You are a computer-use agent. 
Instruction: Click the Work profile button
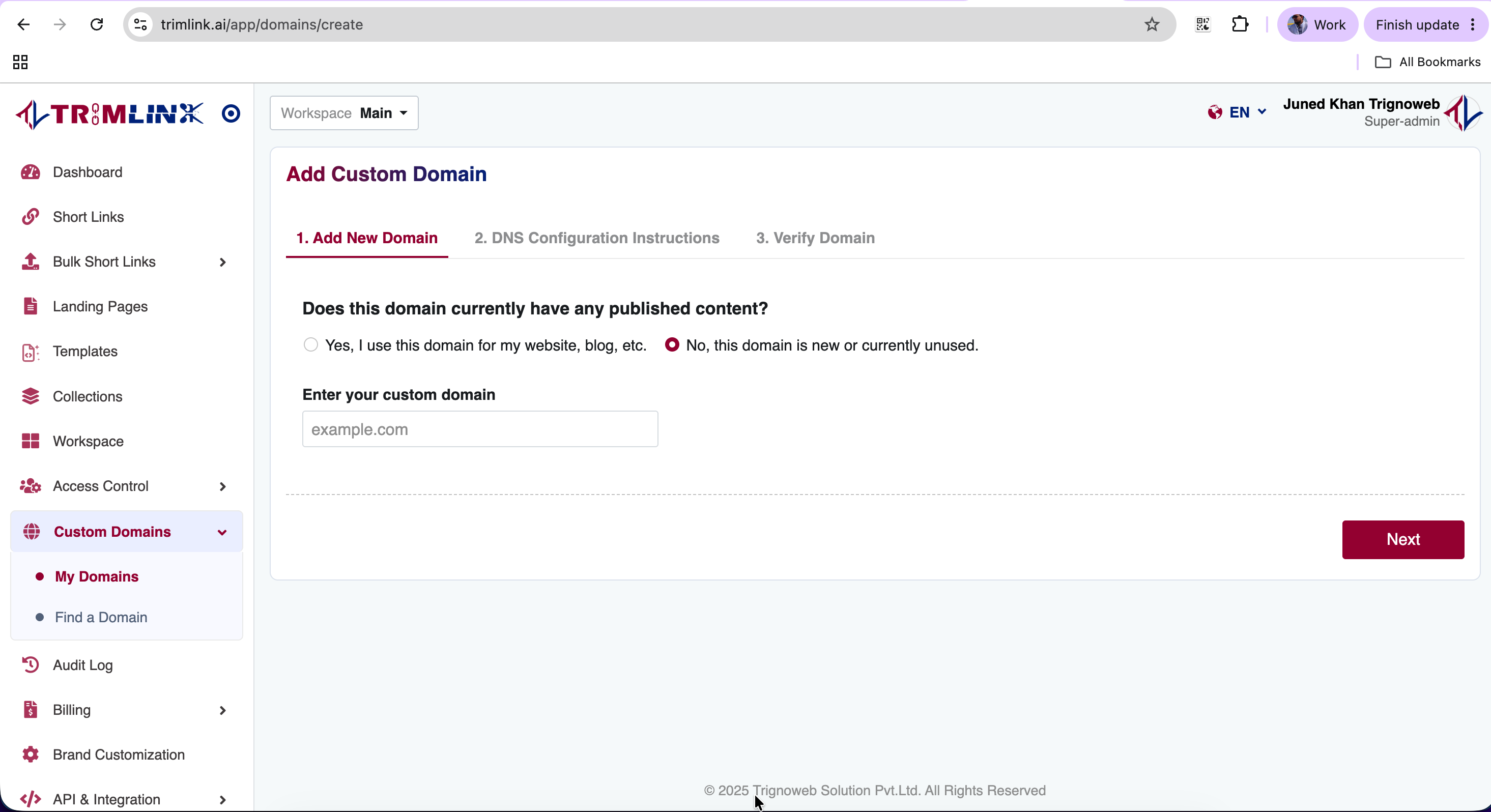[1317, 24]
